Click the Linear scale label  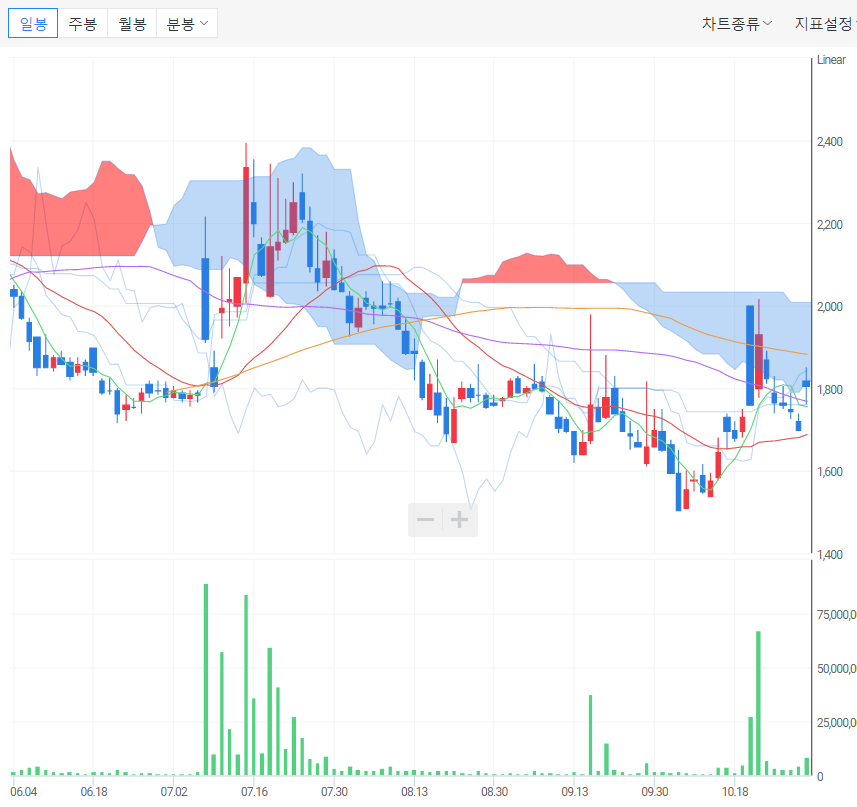click(831, 60)
